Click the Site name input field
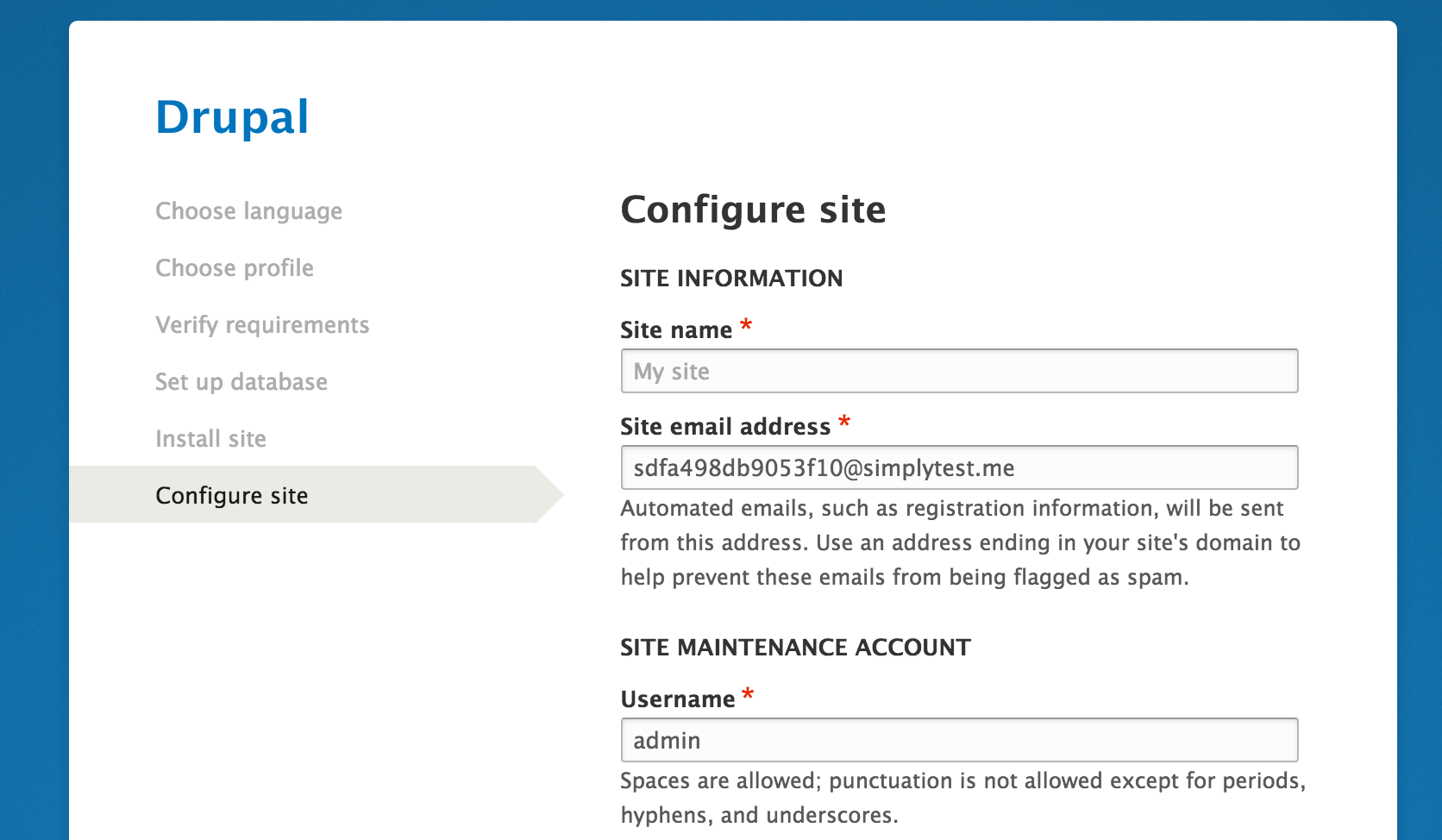Viewport: 1442px width, 840px height. tap(959, 371)
